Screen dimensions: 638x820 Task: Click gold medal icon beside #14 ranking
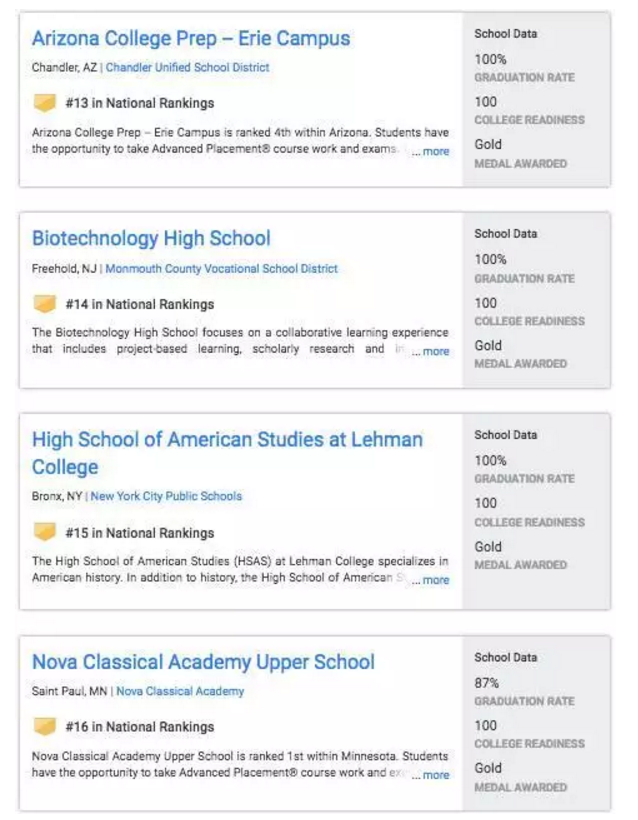(x=44, y=304)
